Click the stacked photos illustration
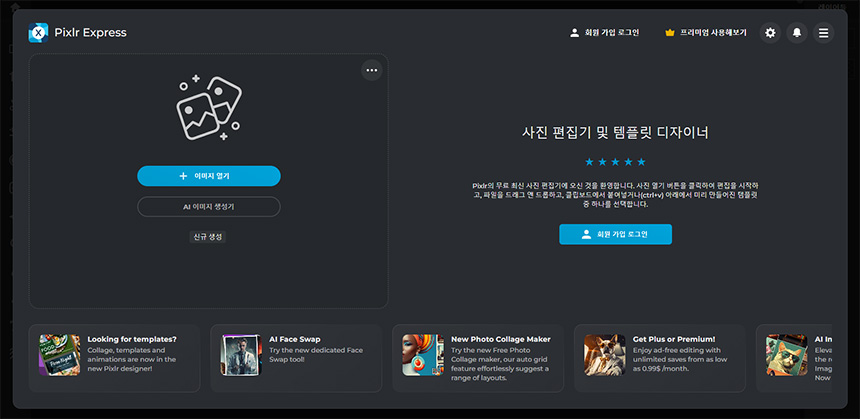Viewport: 860px width, 419px height. click(x=208, y=109)
